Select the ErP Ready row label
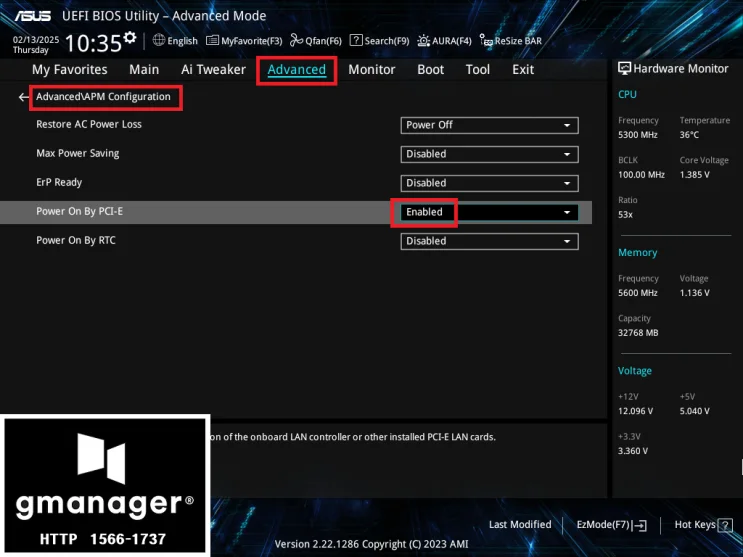 tap(59, 183)
